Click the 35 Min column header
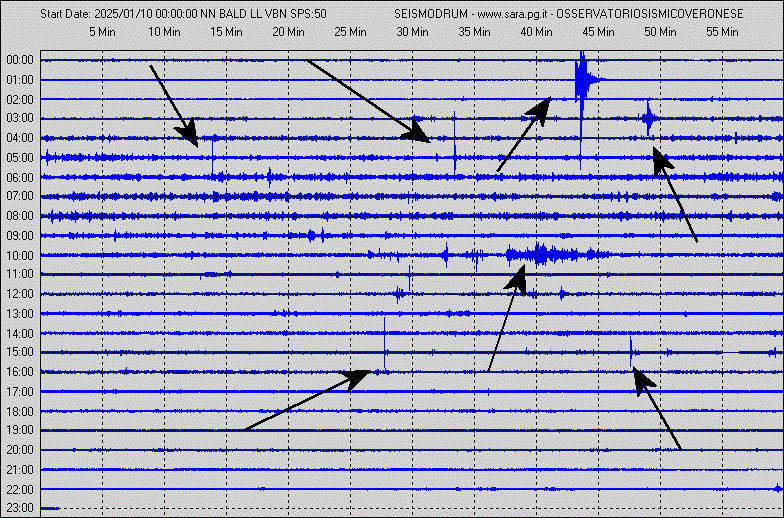This screenshot has width=784, height=518. (x=474, y=32)
